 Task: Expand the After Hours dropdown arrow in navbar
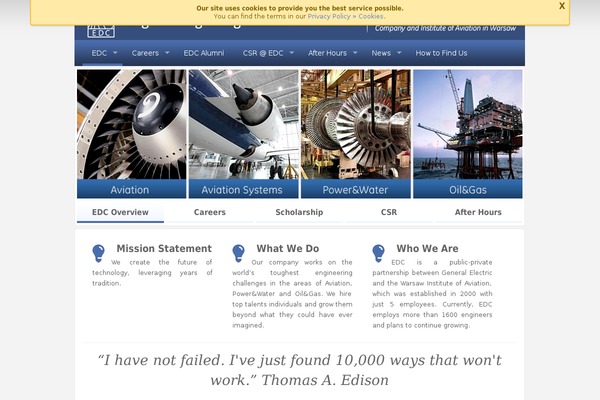pyautogui.click(x=355, y=53)
